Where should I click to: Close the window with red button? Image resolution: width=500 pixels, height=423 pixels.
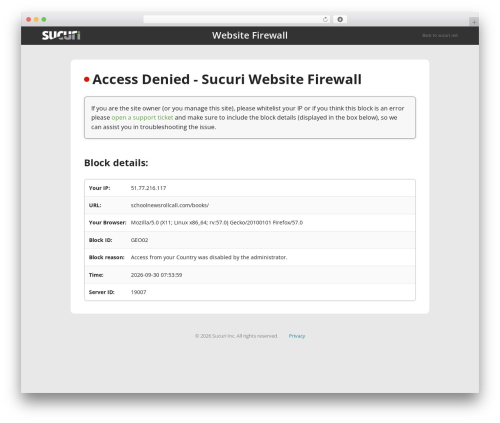coord(29,19)
